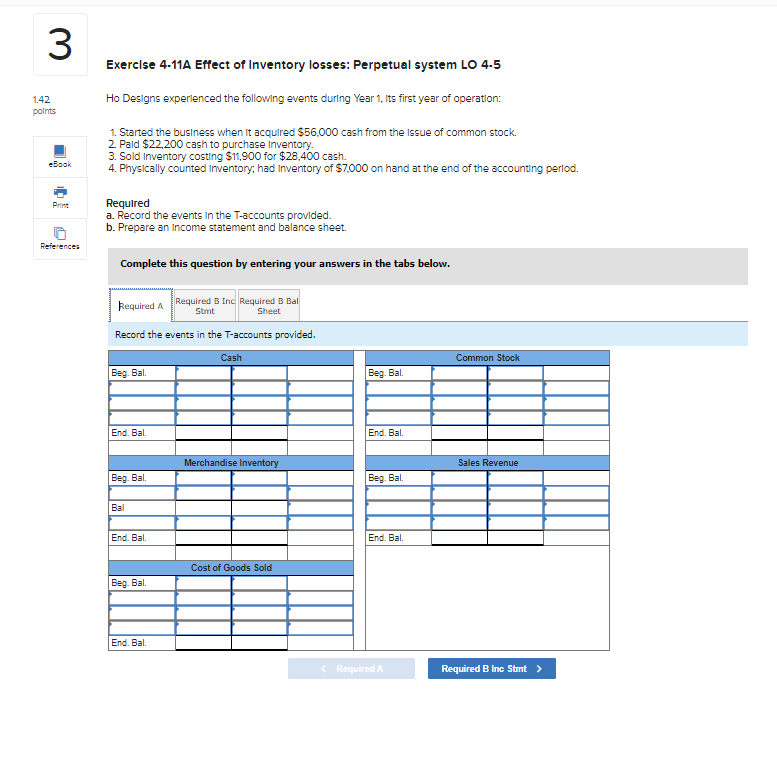777x765 pixels.
Task: Click Common Stock Beg. Bal. debit field
Action: (x=459, y=373)
